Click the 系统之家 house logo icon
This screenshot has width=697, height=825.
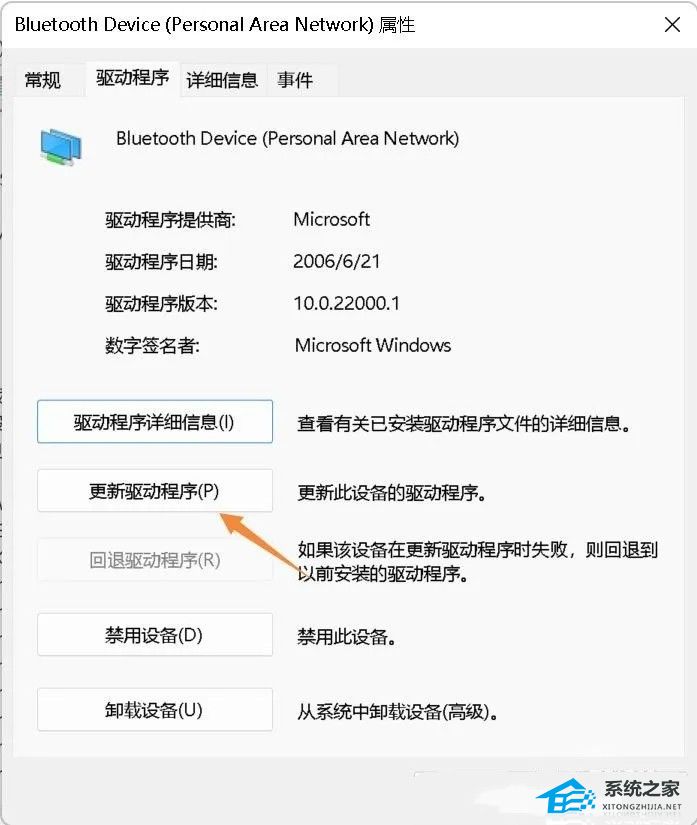(x=567, y=796)
